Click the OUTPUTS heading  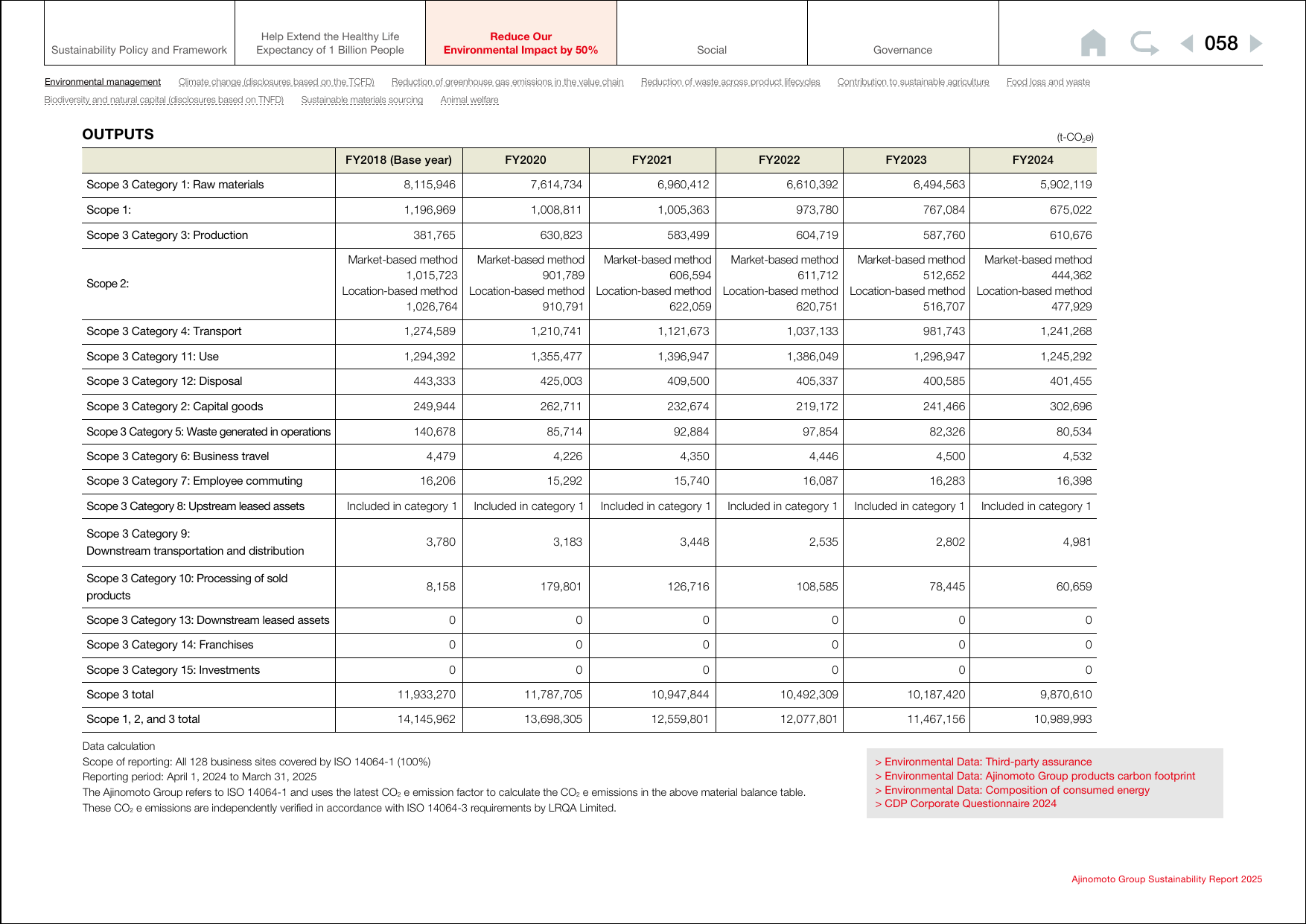point(118,134)
